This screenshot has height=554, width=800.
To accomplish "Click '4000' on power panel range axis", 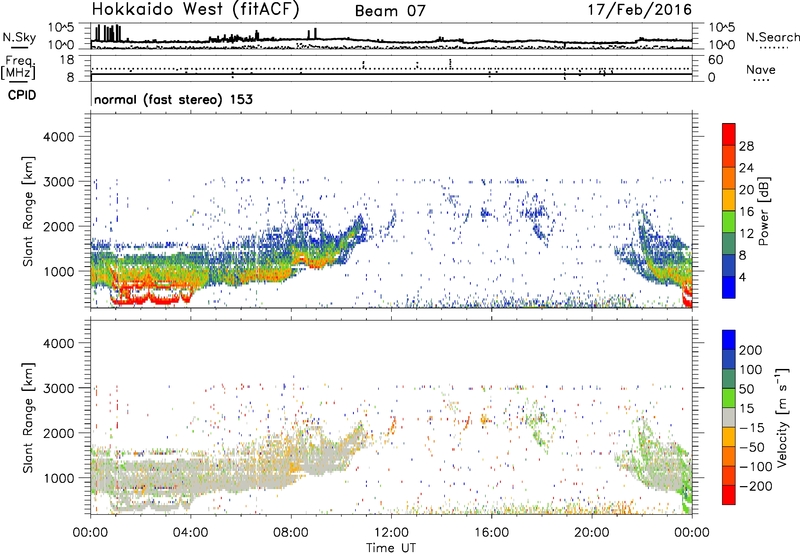I will point(58,137).
